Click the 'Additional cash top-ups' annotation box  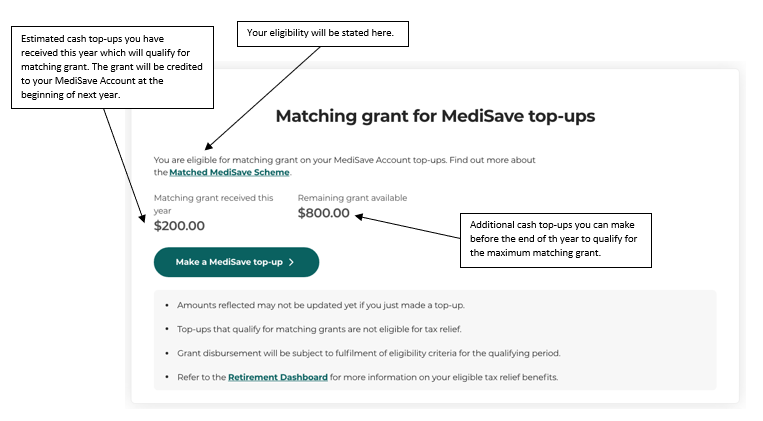tap(556, 240)
